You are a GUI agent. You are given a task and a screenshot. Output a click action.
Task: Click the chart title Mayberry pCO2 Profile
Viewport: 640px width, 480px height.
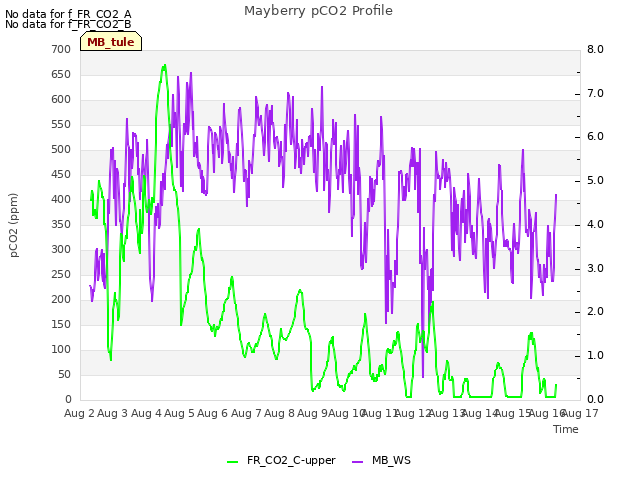pyautogui.click(x=318, y=11)
